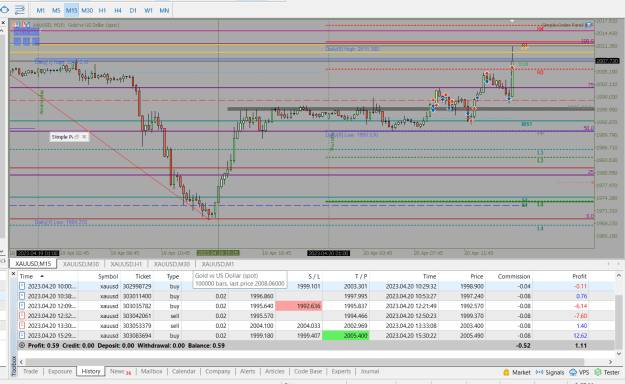The width and height of the screenshot is (625, 384).
Task: Open the indicators list icon in toolbar
Action: tap(20, 10)
